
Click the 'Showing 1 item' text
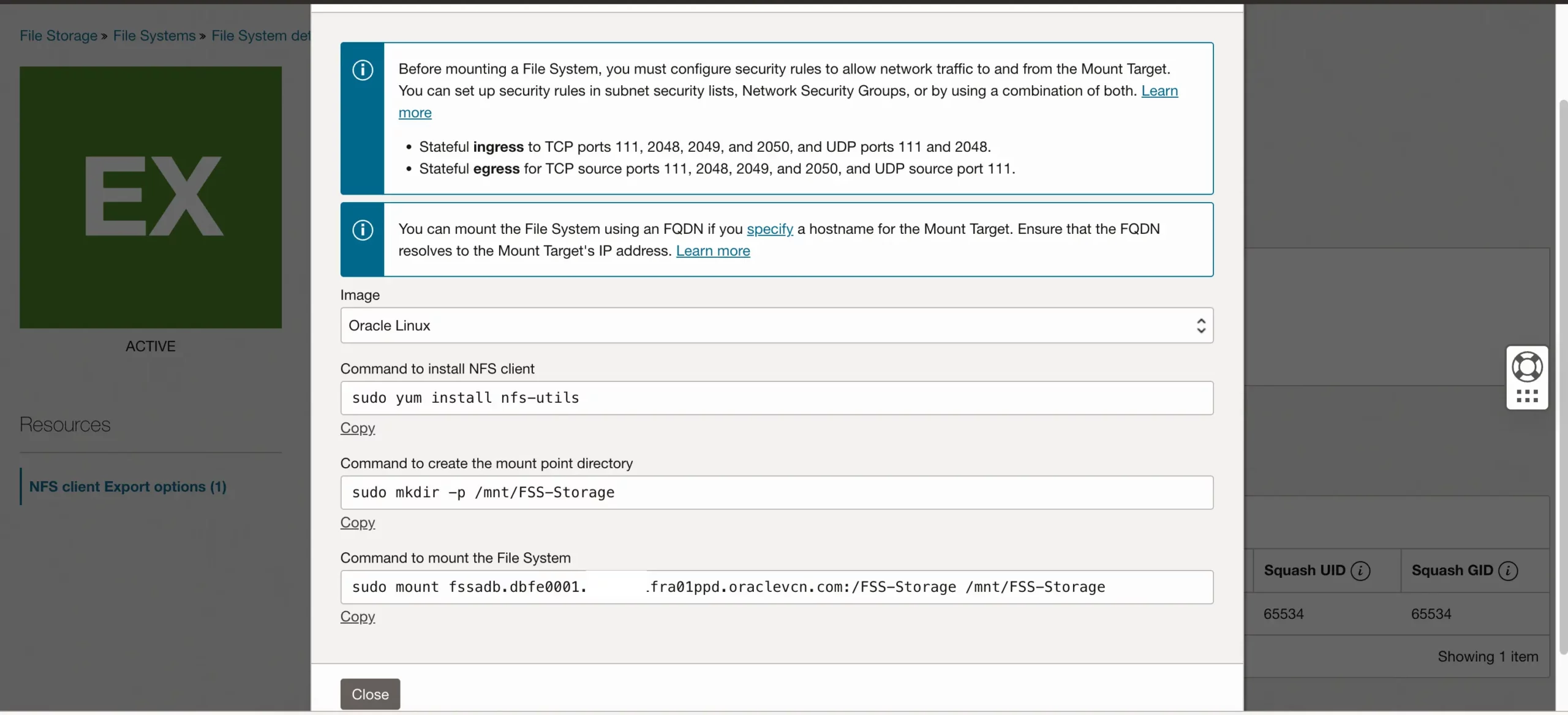coord(1488,656)
